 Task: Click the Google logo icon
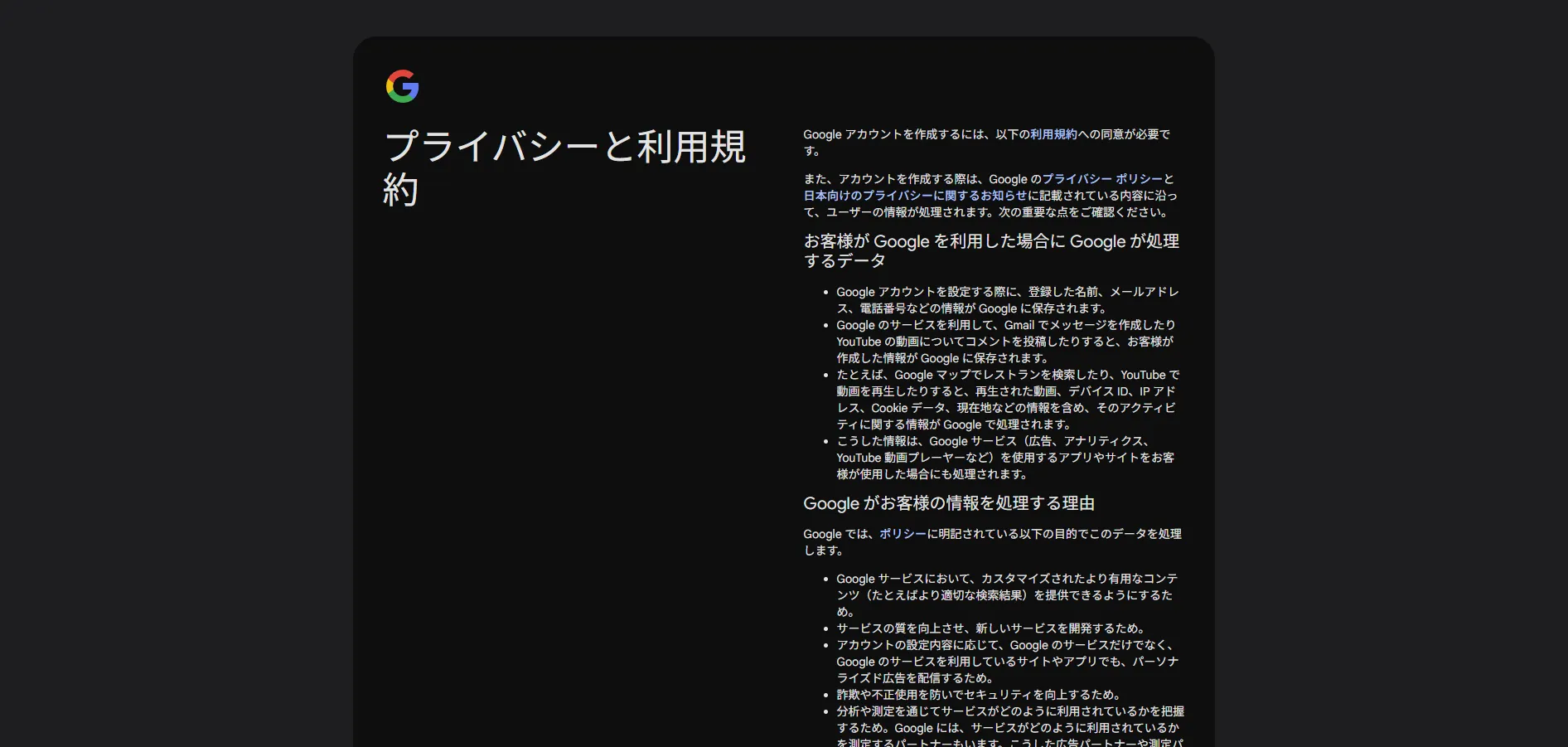(x=402, y=86)
